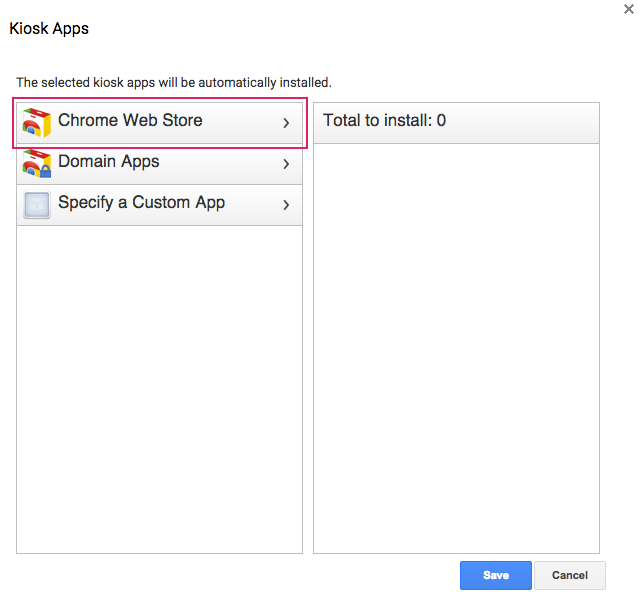The height and width of the screenshot is (597, 639).
Task: Expand the Specify a Custom App chevron
Action: click(286, 205)
